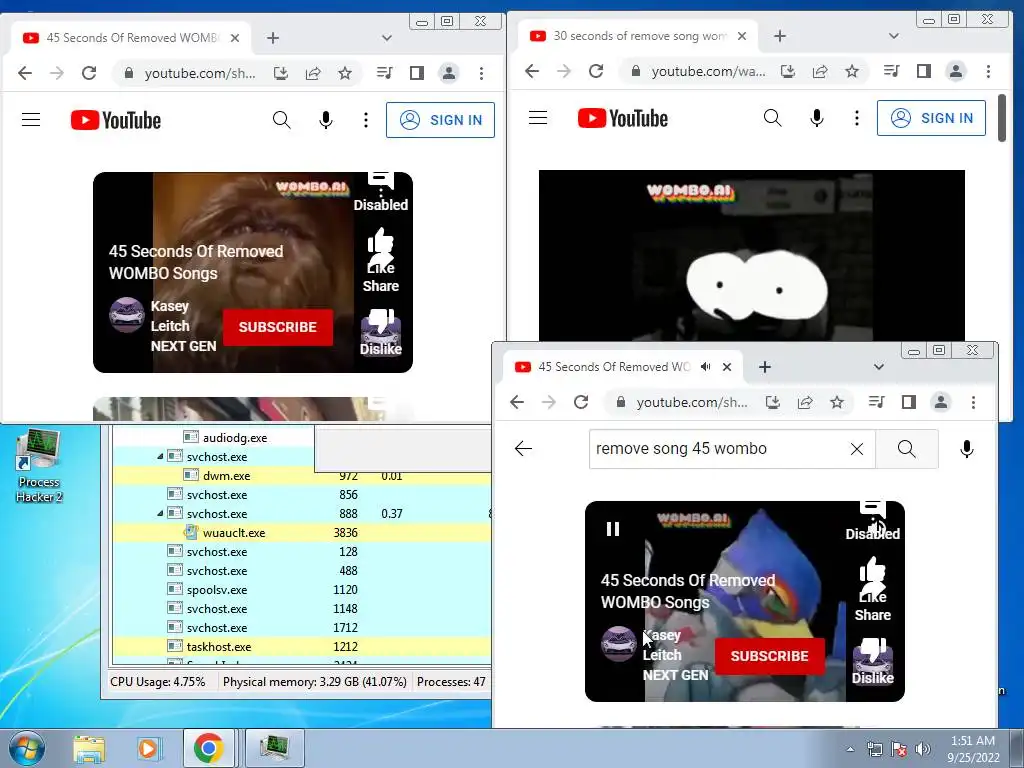Select 30 seconds of remove song tab
The width and height of the screenshot is (1024, 768).
pos(639,36)
